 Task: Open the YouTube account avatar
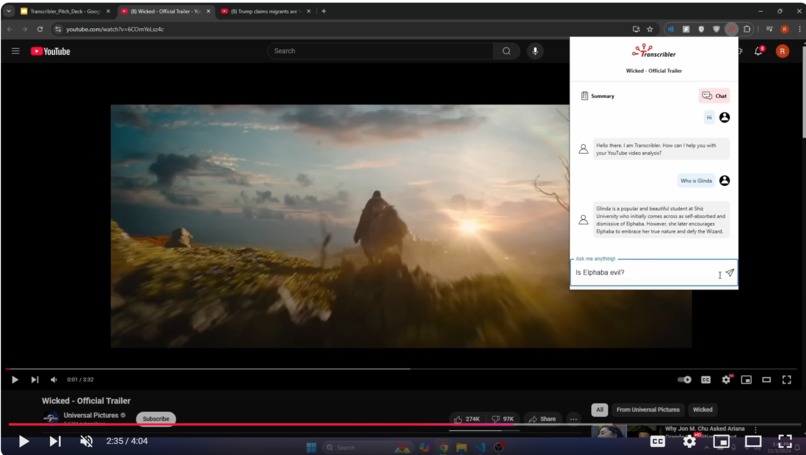click(782, 51)
